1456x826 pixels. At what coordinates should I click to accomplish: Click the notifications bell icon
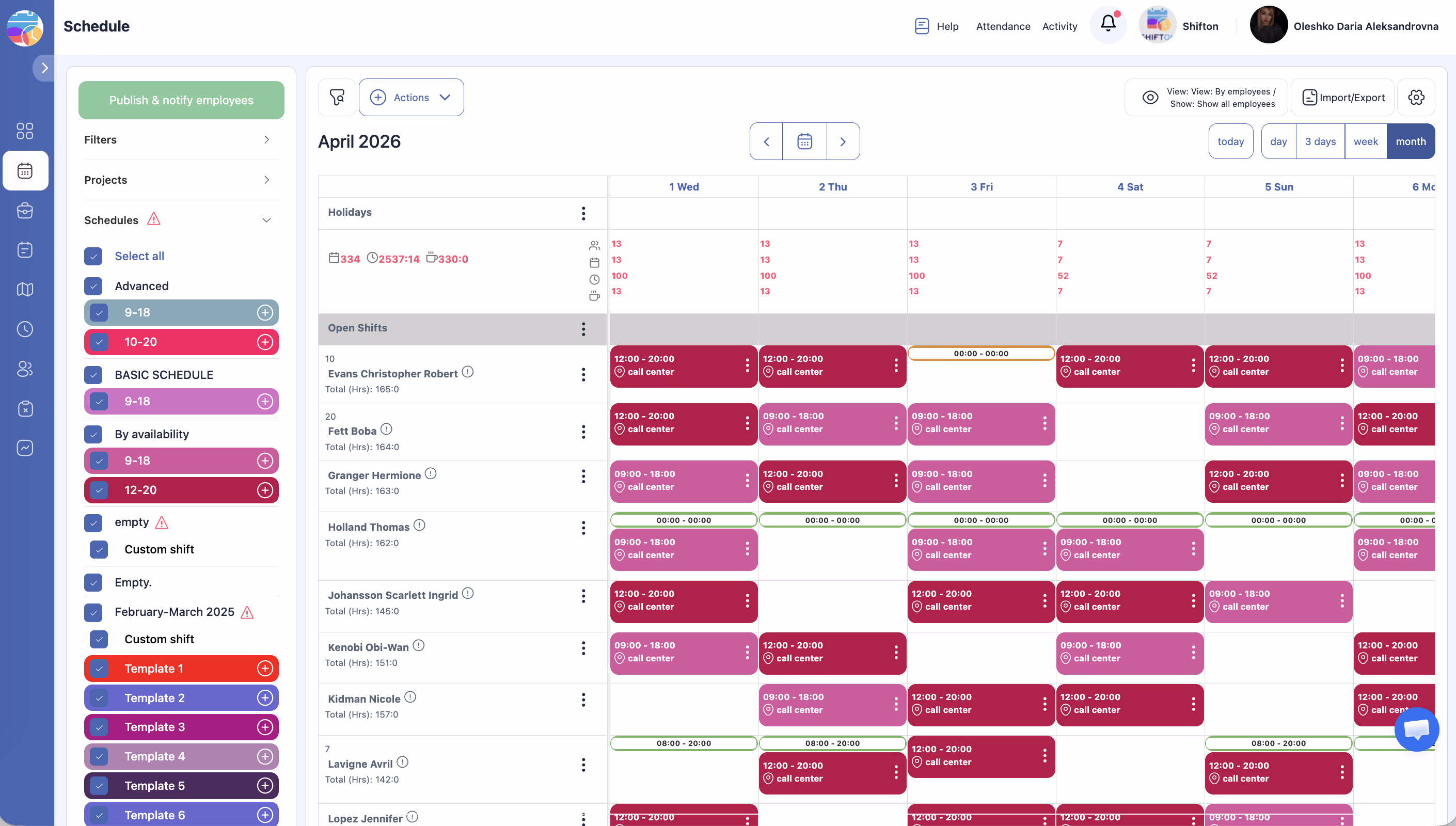pyautogui.click(x=1107, y=24)
